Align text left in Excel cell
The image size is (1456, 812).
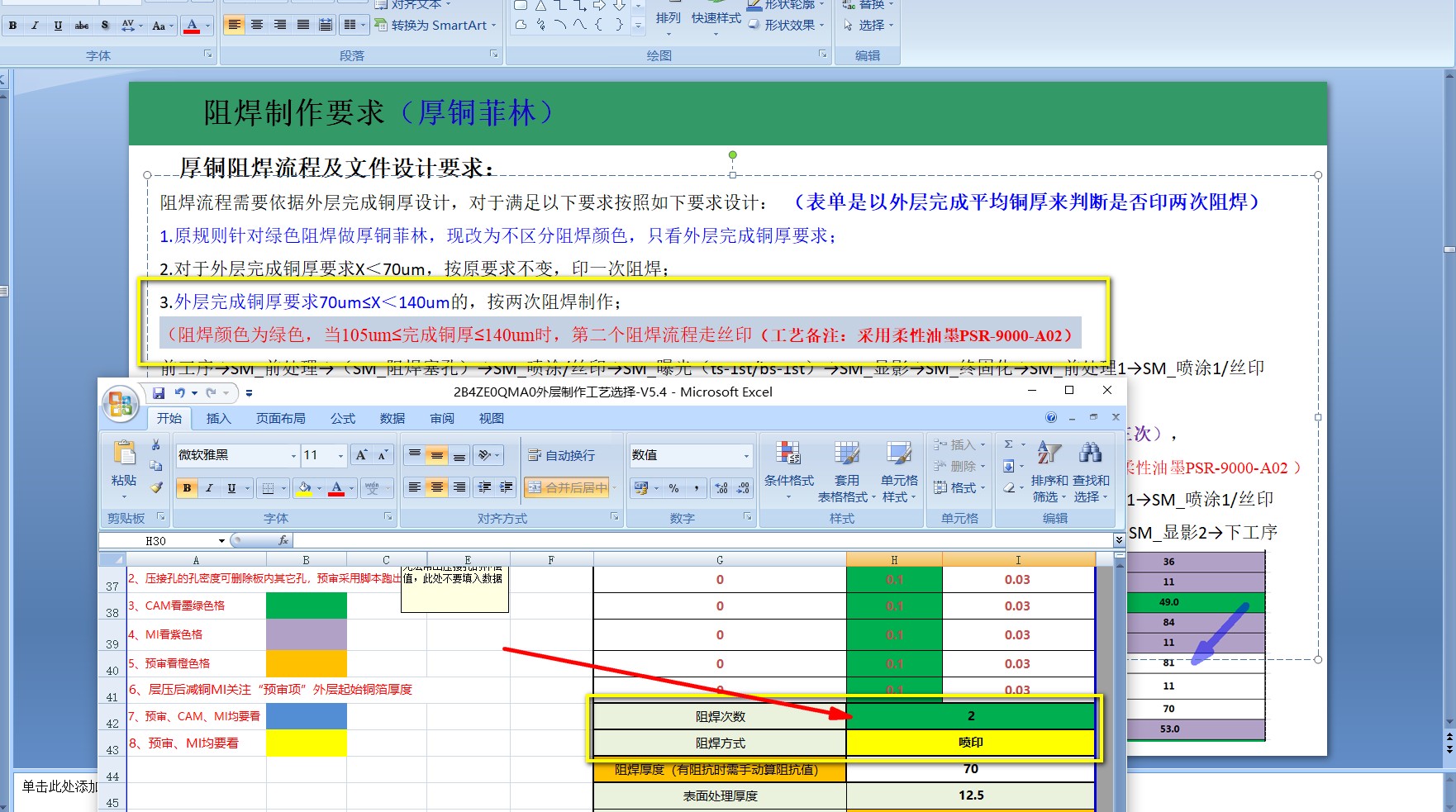415,487
